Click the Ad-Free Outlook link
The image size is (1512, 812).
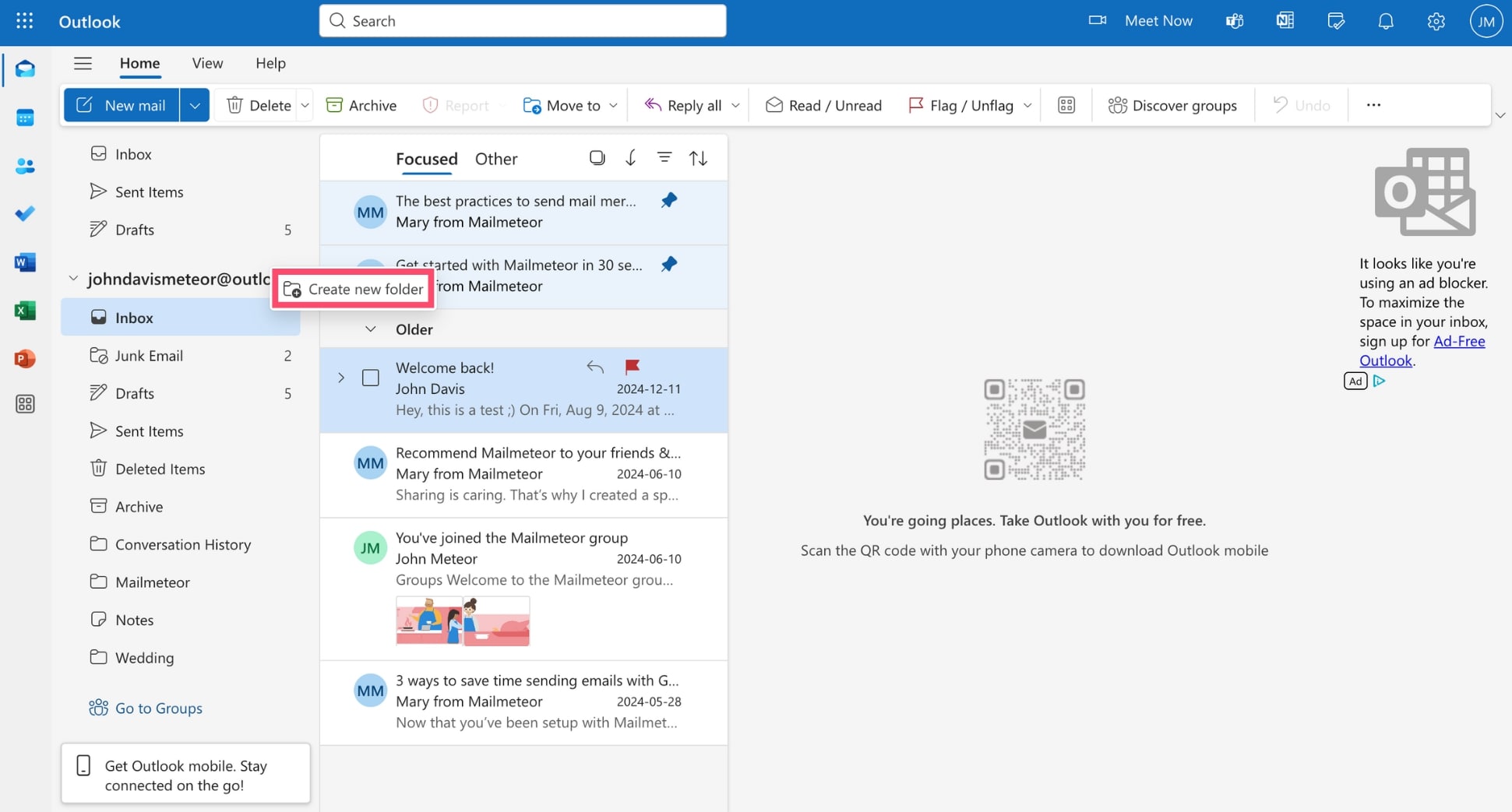tap(1460, 341)
